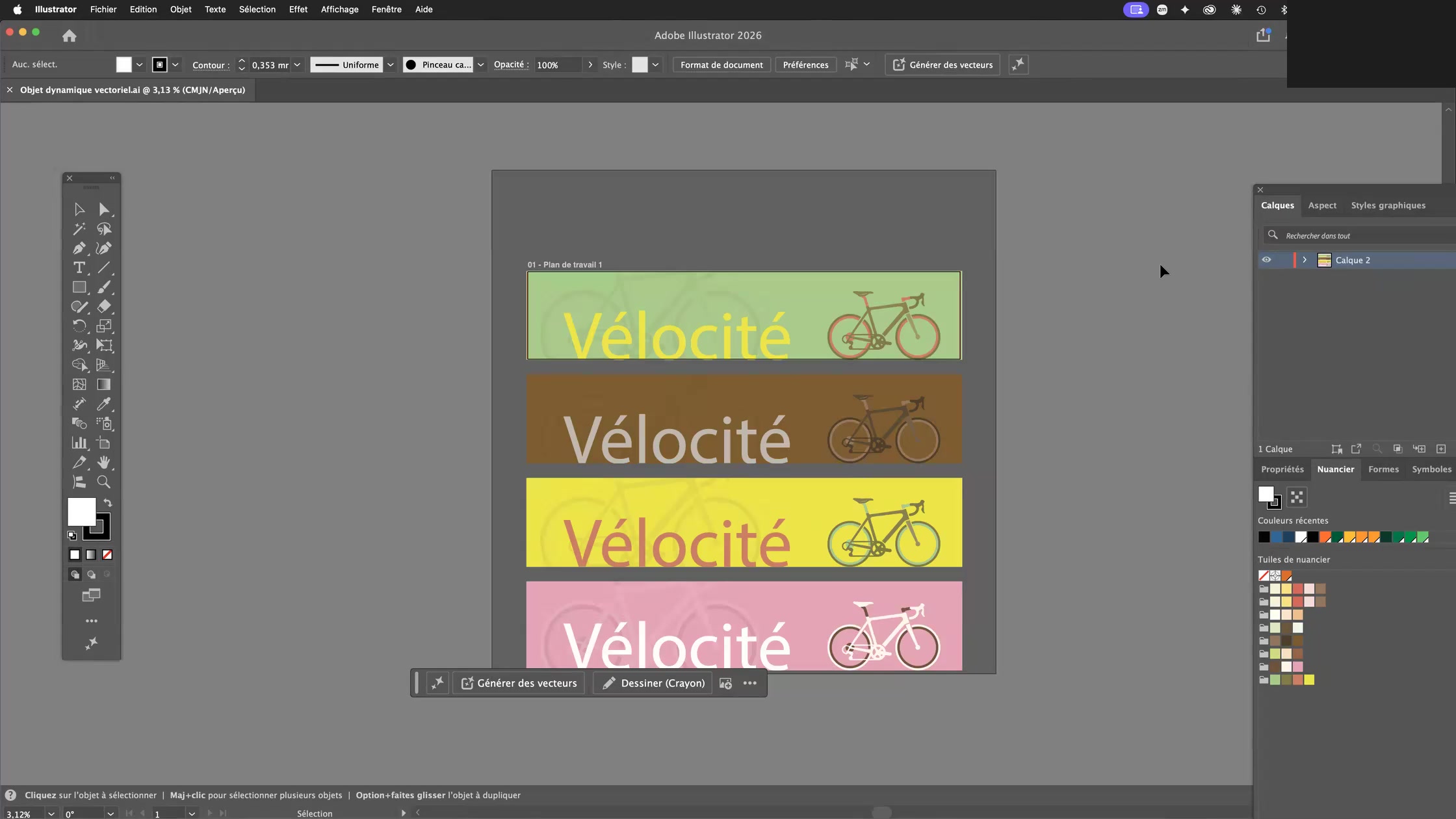This screenshot has height=819, width=1456.
Task: Select the Rotate tool
Action: 79,326
